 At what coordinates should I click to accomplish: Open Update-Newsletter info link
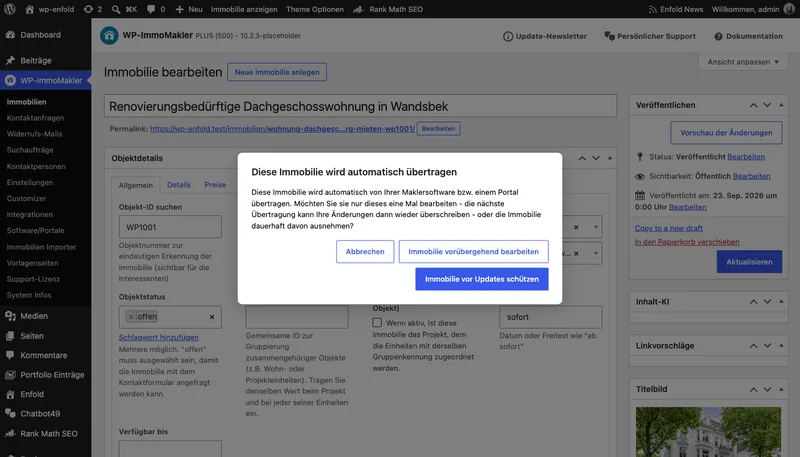coord(545,36)
